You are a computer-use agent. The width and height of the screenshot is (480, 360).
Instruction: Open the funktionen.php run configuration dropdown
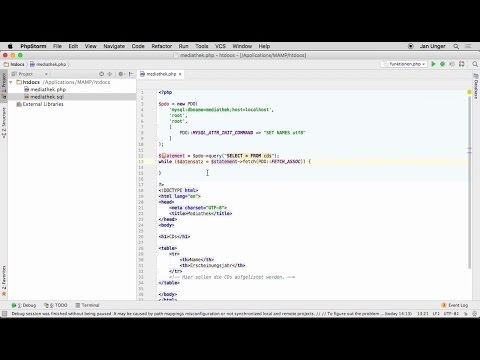[x=404, y=64]
